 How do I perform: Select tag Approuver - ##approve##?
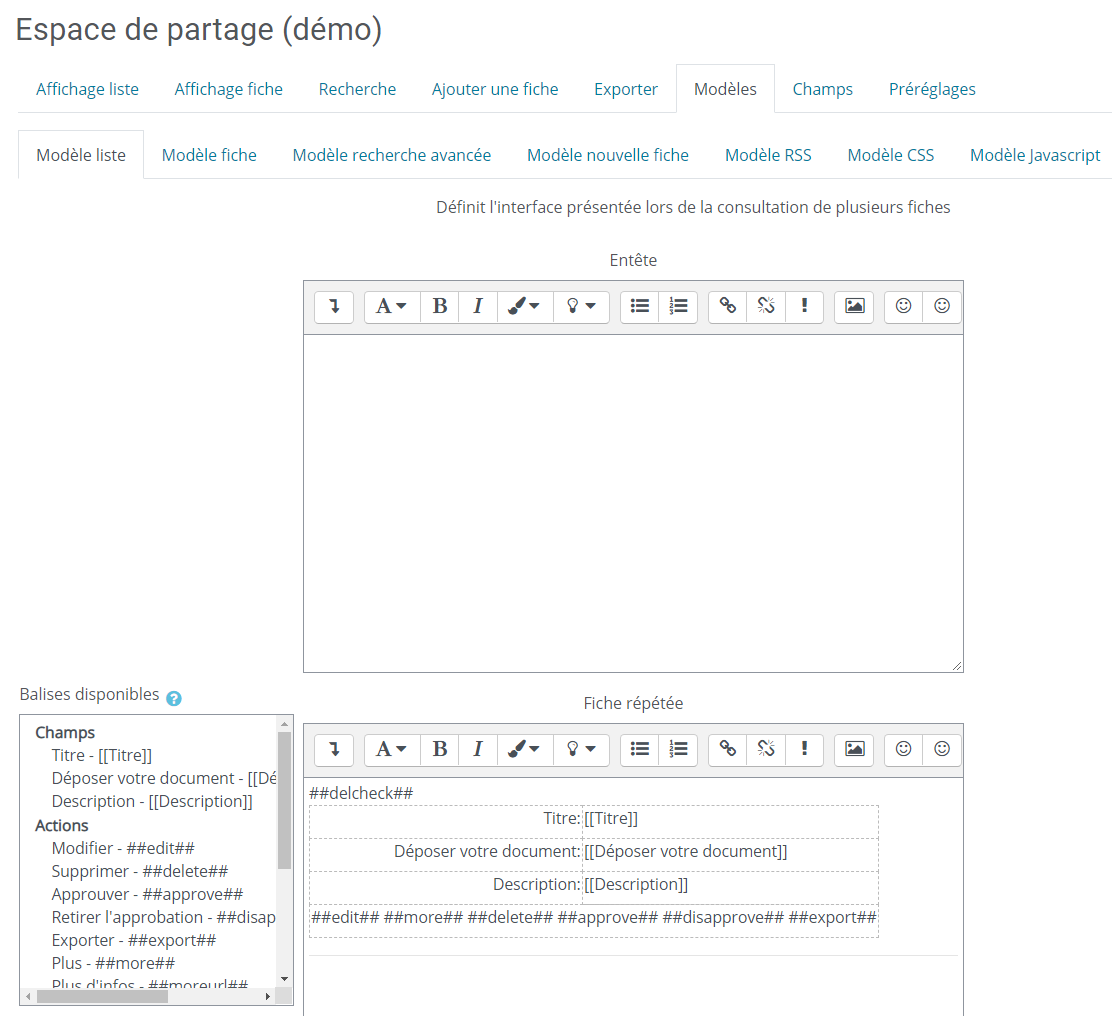[x=147, y=895]
